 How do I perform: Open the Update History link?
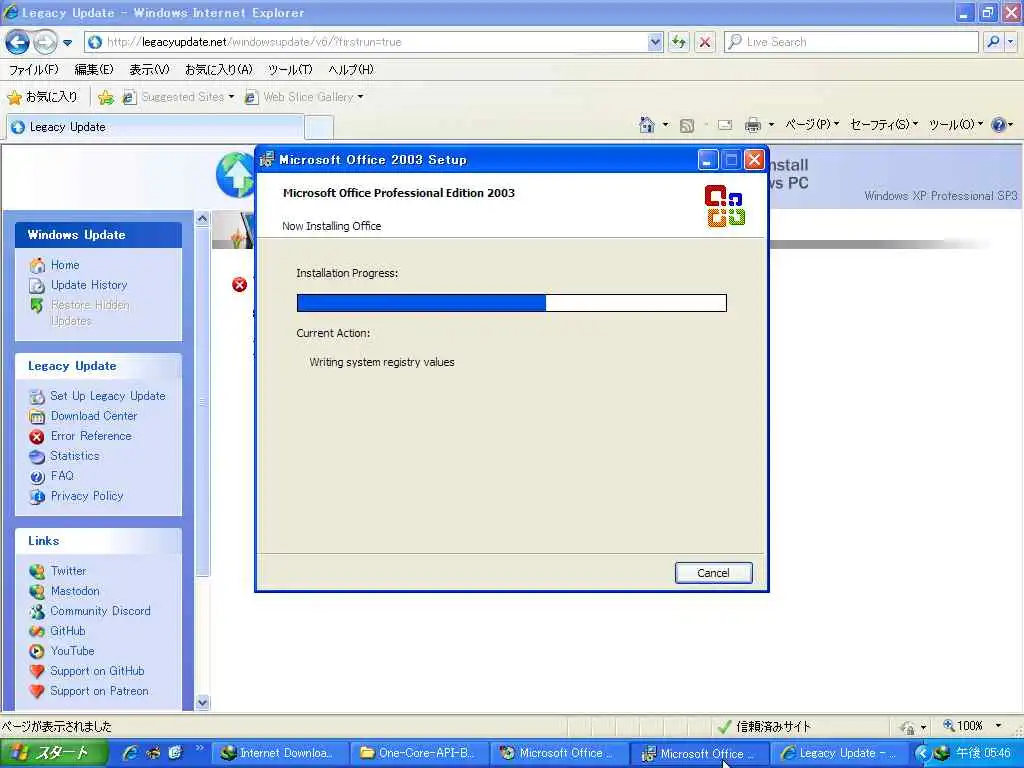click(x=89, y=285)
